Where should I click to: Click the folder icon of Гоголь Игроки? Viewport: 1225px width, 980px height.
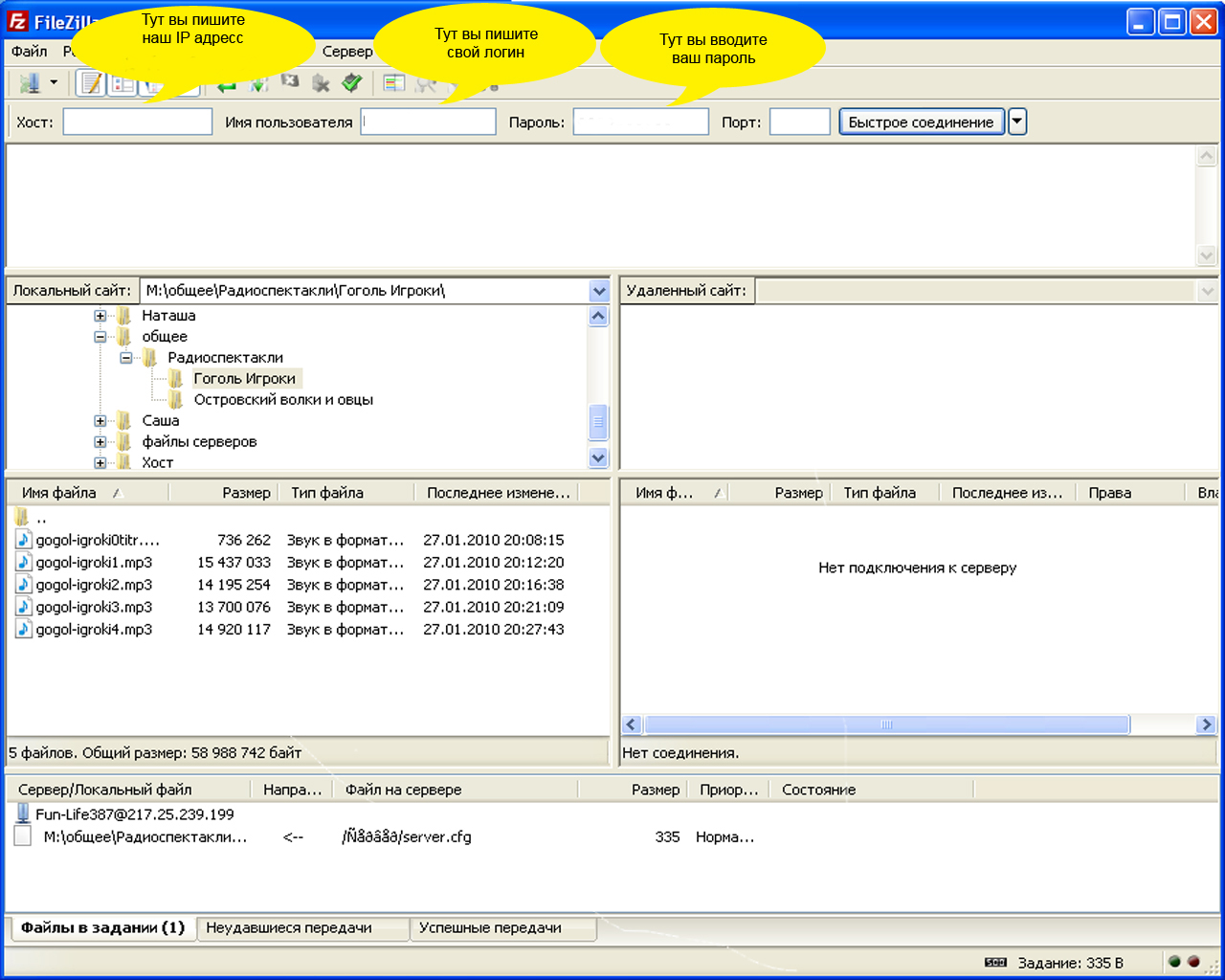176,379
